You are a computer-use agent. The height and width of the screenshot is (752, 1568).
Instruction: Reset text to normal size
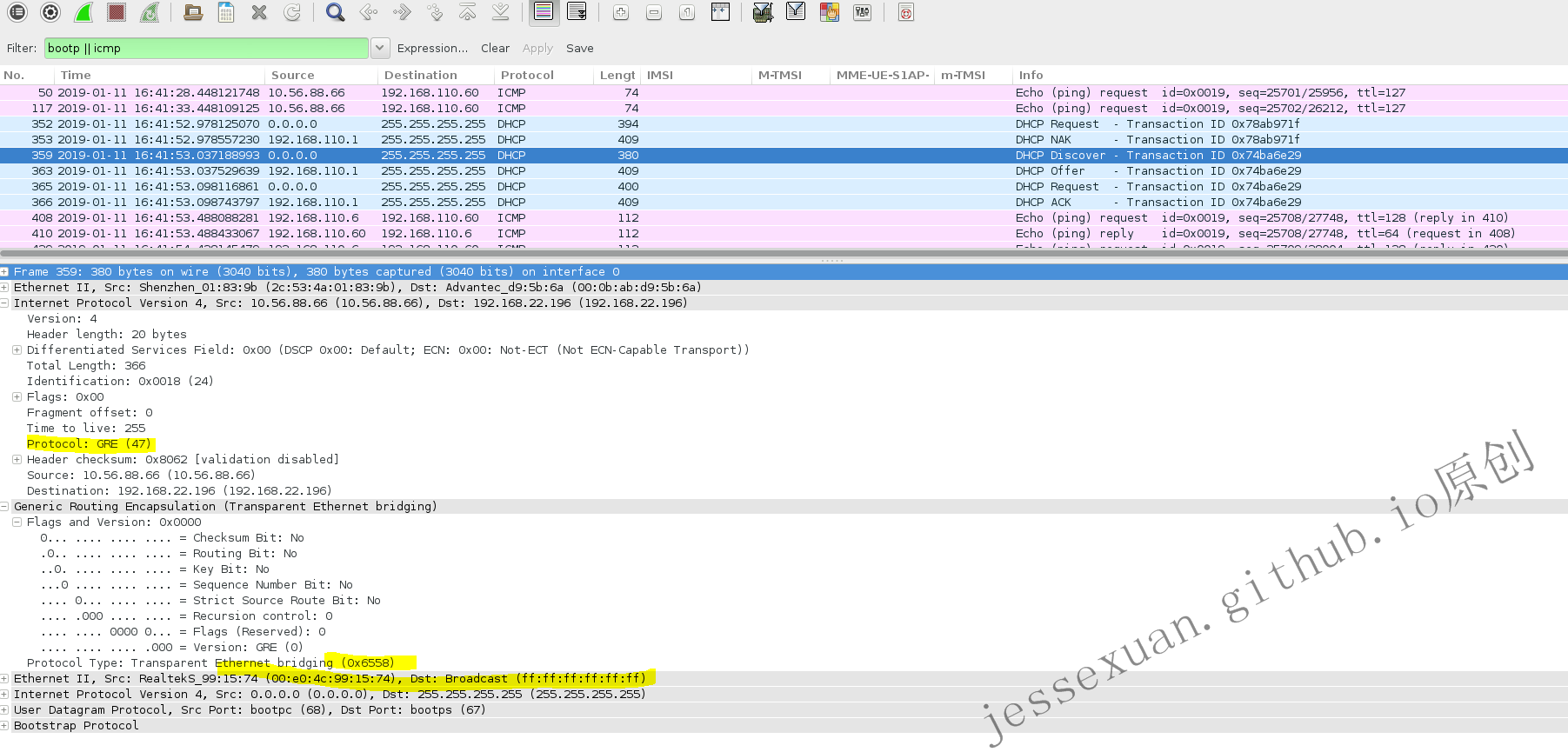(x=687, y=12)
